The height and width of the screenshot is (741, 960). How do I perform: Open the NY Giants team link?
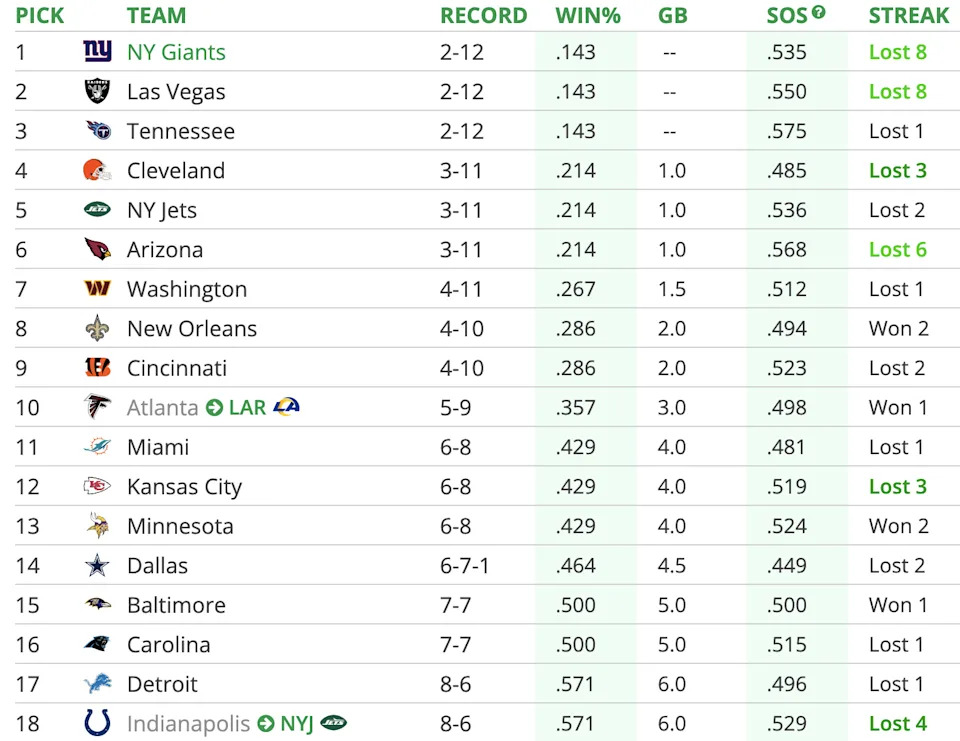pos(176,52)
